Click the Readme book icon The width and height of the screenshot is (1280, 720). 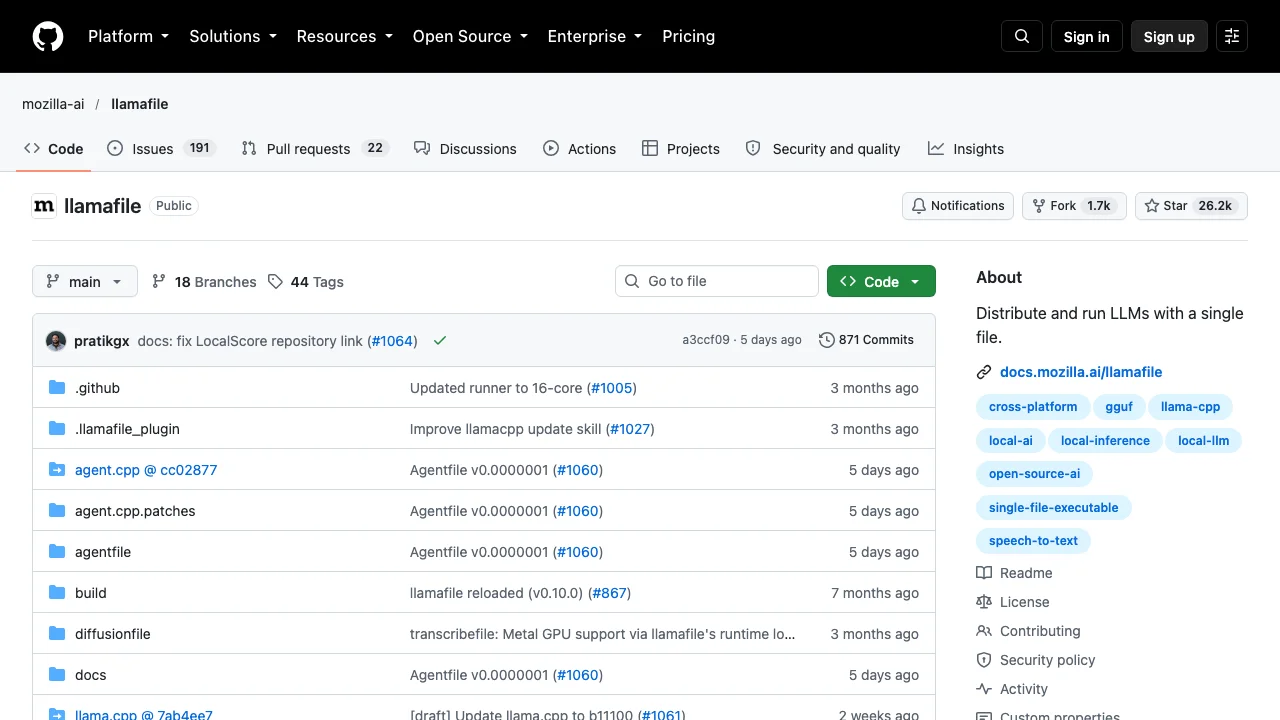[x=984, y=573]
